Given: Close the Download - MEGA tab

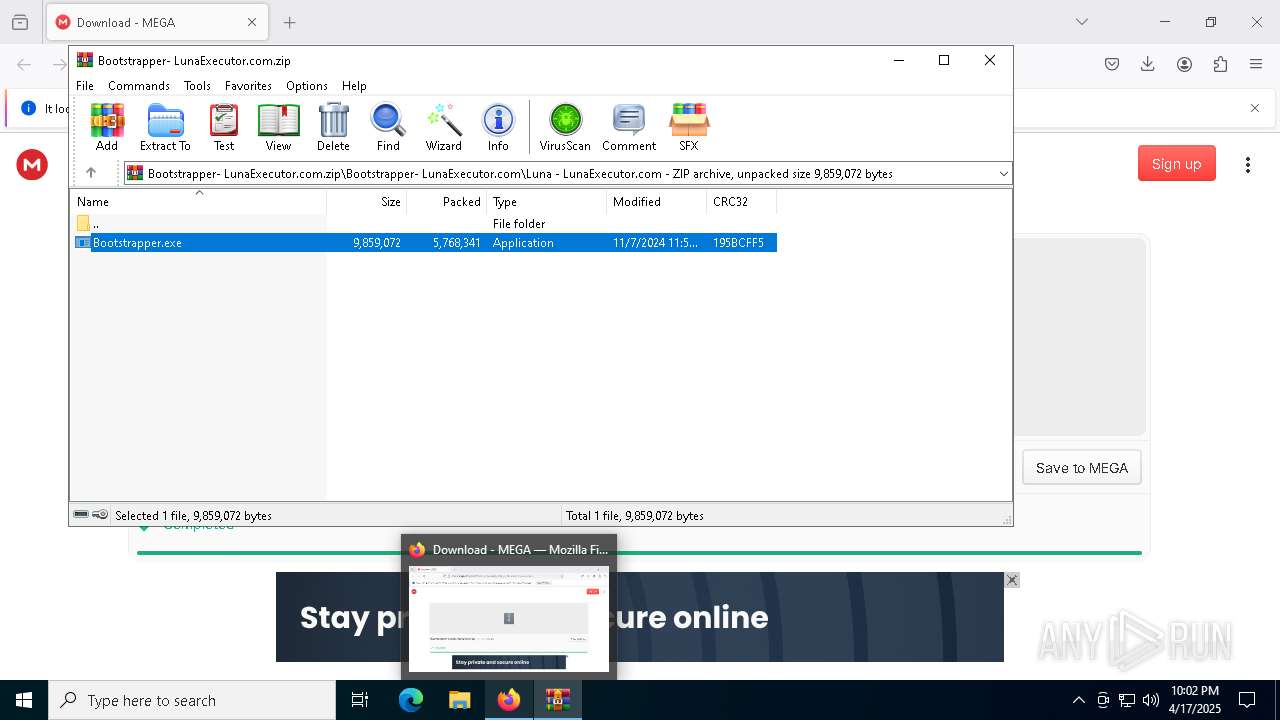Looking at the screenshot, I should click(252, 22).
